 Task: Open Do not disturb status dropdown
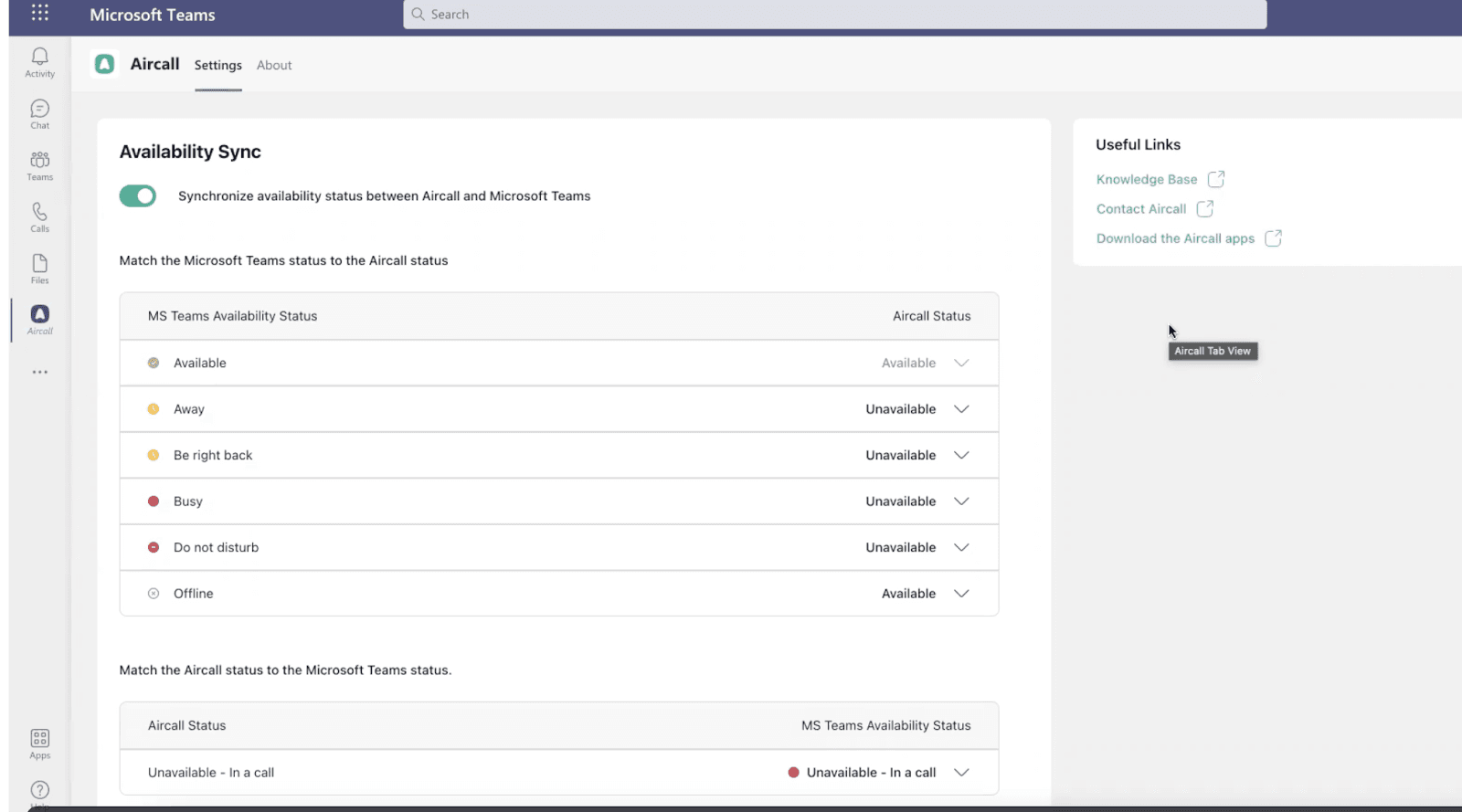[960, 547]
